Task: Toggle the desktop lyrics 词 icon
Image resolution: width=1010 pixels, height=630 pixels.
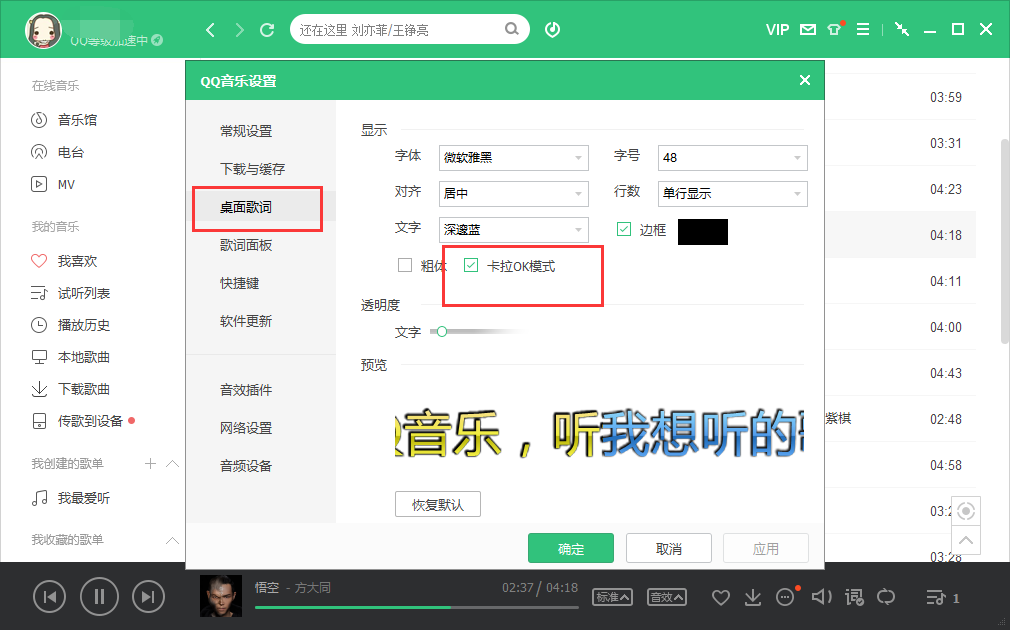Action: (x=854, y=598)
